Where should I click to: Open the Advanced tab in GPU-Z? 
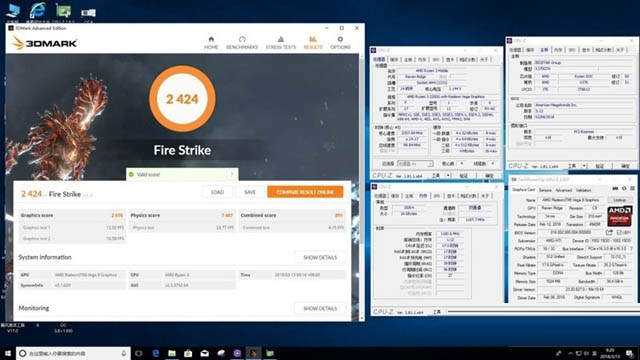563,190
